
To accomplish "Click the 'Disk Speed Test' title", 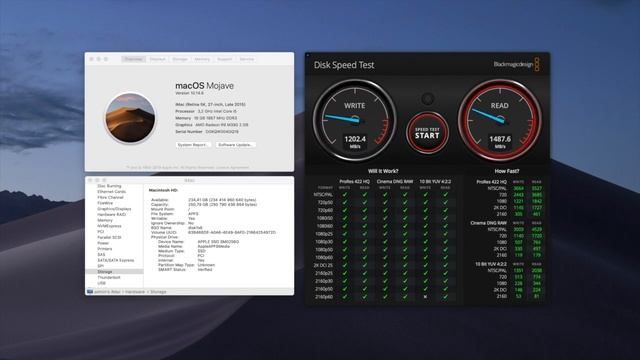I will (x=344, y=65).
